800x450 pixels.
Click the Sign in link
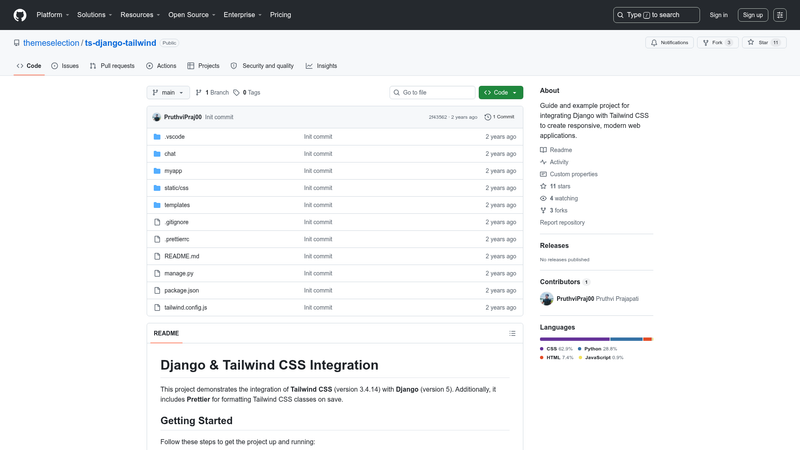tap(718, 15)
